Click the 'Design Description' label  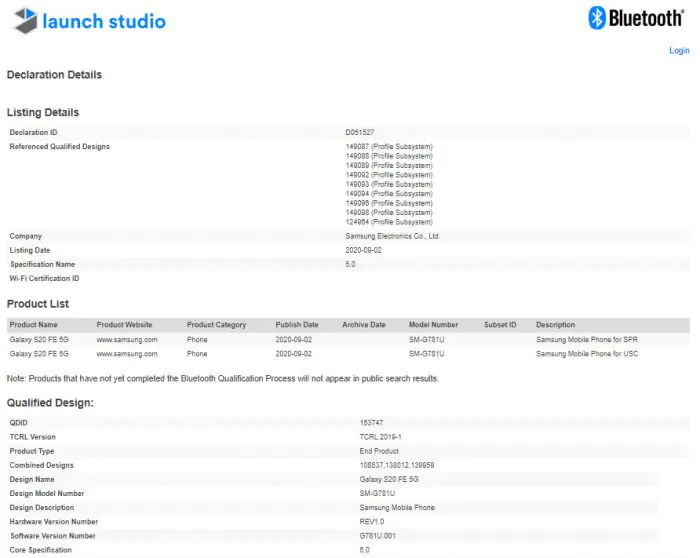point(42,508)
